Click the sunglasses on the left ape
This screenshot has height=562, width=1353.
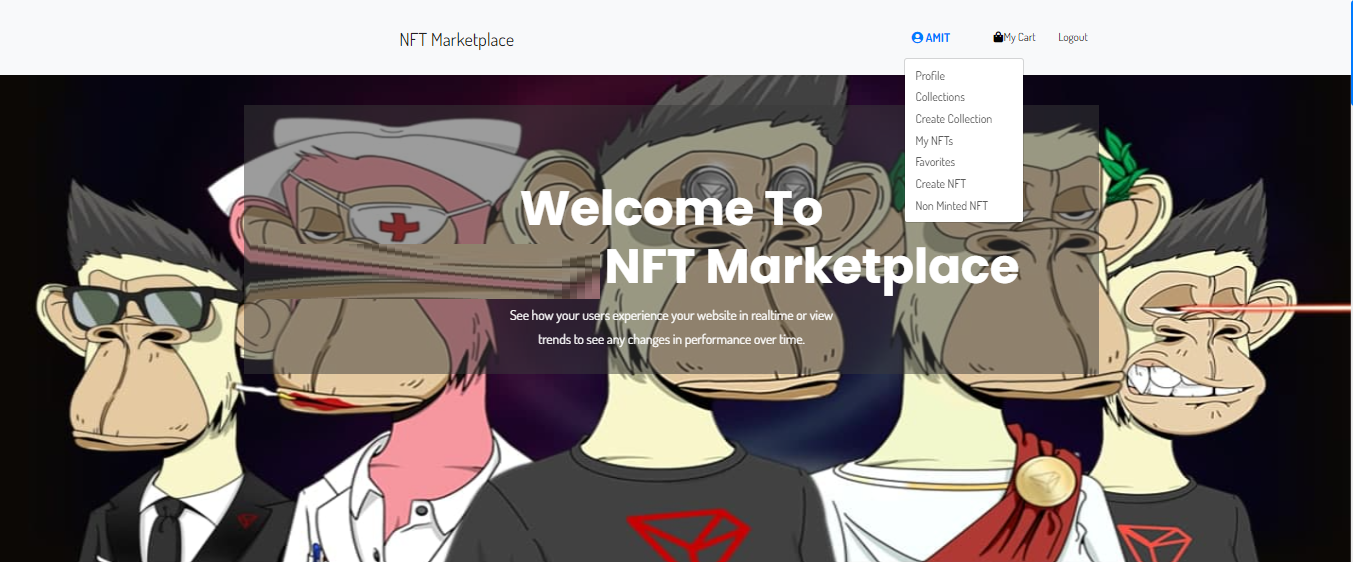pyautogui.click(x=138, y=304)
